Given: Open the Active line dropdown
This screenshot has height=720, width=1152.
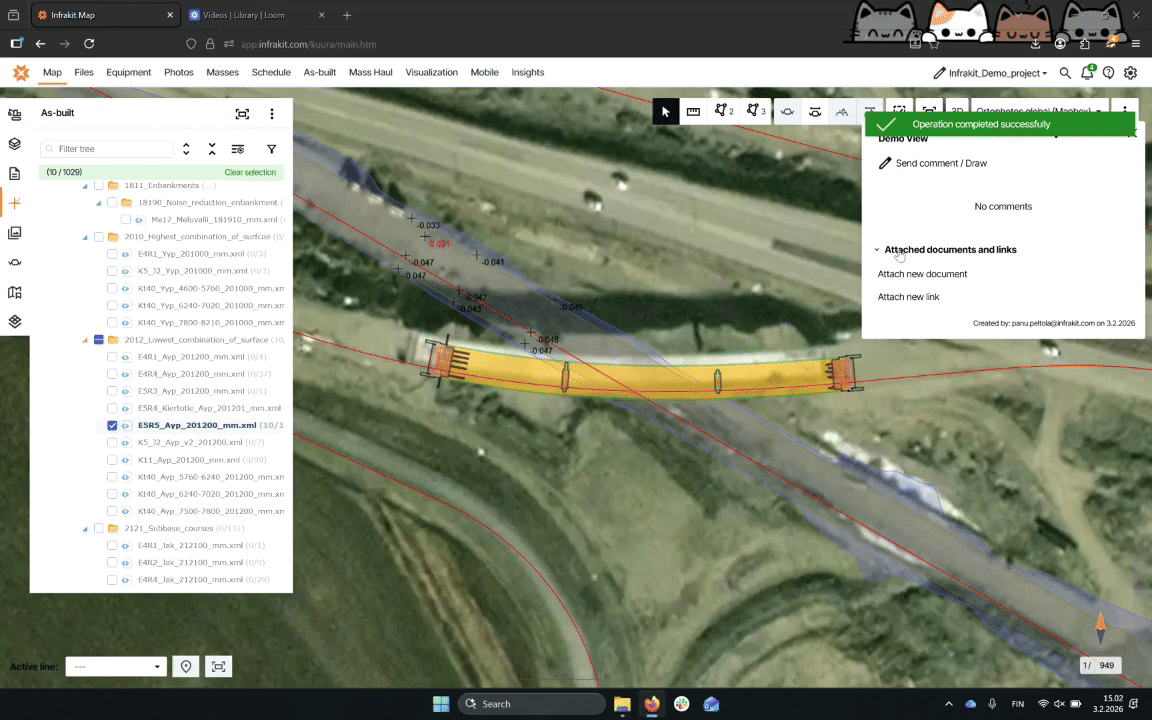Looking at the screenshot, I should click(115, 667).
